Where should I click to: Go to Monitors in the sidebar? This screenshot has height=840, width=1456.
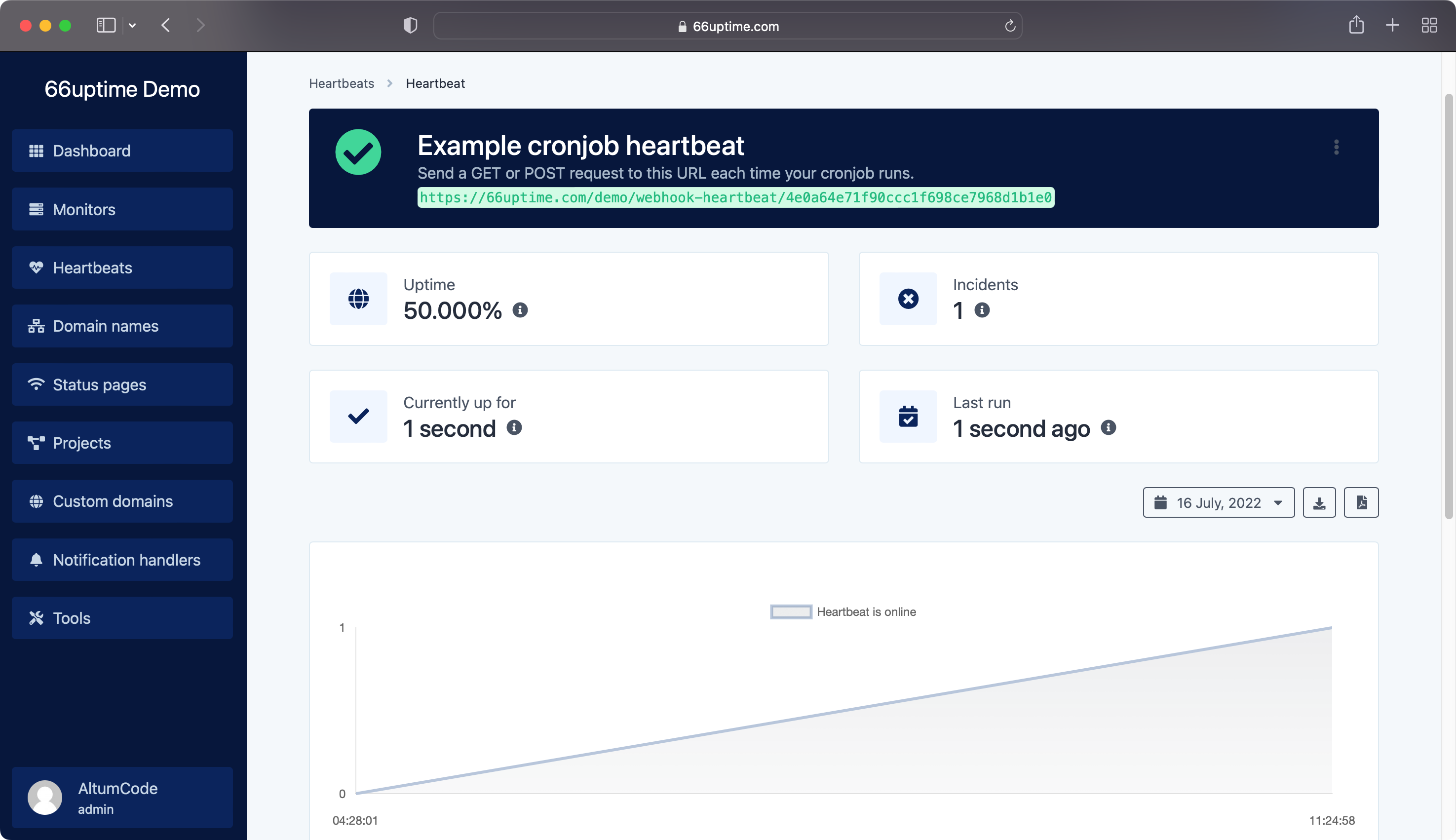click(122, 209)
